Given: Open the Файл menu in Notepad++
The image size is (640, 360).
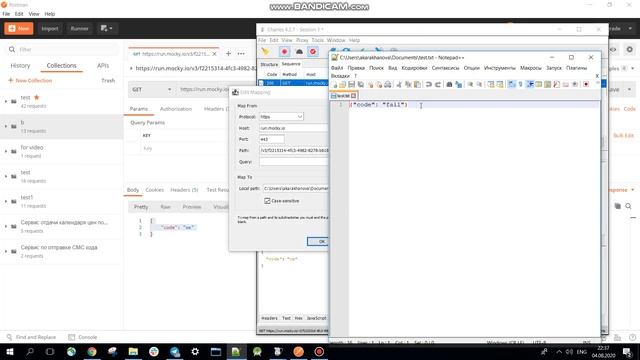Looking at the screenshot, I should tap(337, 68).
